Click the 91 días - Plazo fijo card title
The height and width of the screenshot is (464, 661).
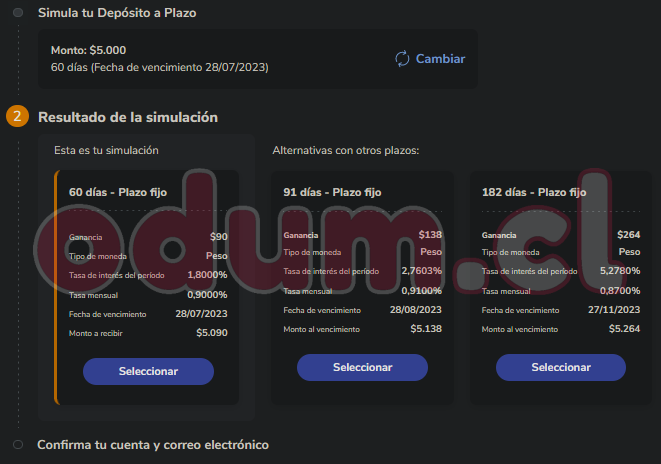[x=332, y=193]
